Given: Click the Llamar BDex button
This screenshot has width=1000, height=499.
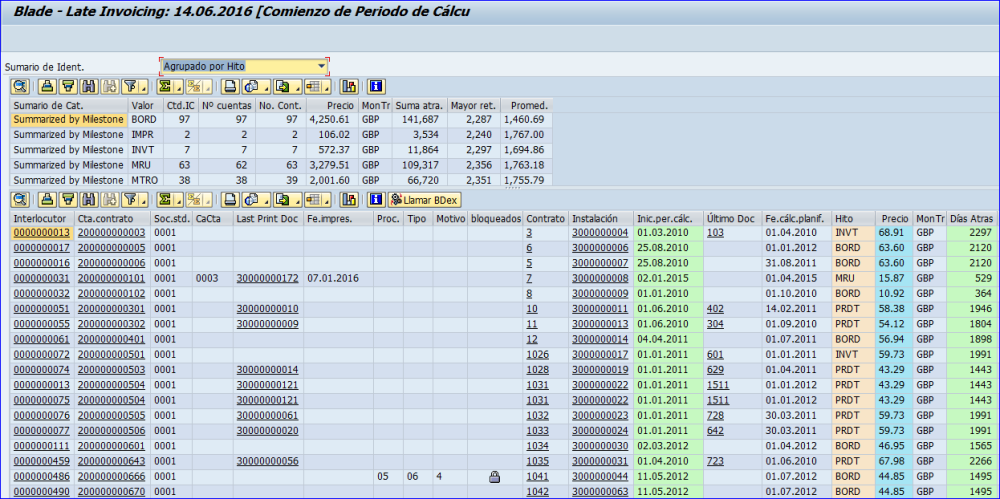Looking at the screenshot, I should click(x=425, y=200).
